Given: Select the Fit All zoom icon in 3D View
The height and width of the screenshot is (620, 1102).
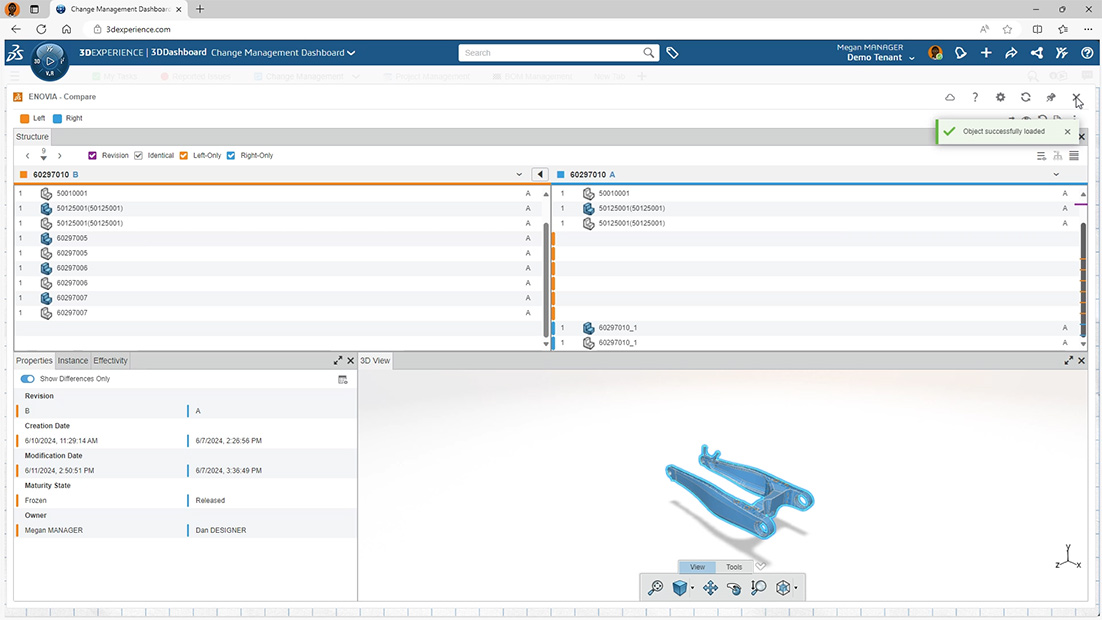Looking at the screenshot, I should point(656,587).
